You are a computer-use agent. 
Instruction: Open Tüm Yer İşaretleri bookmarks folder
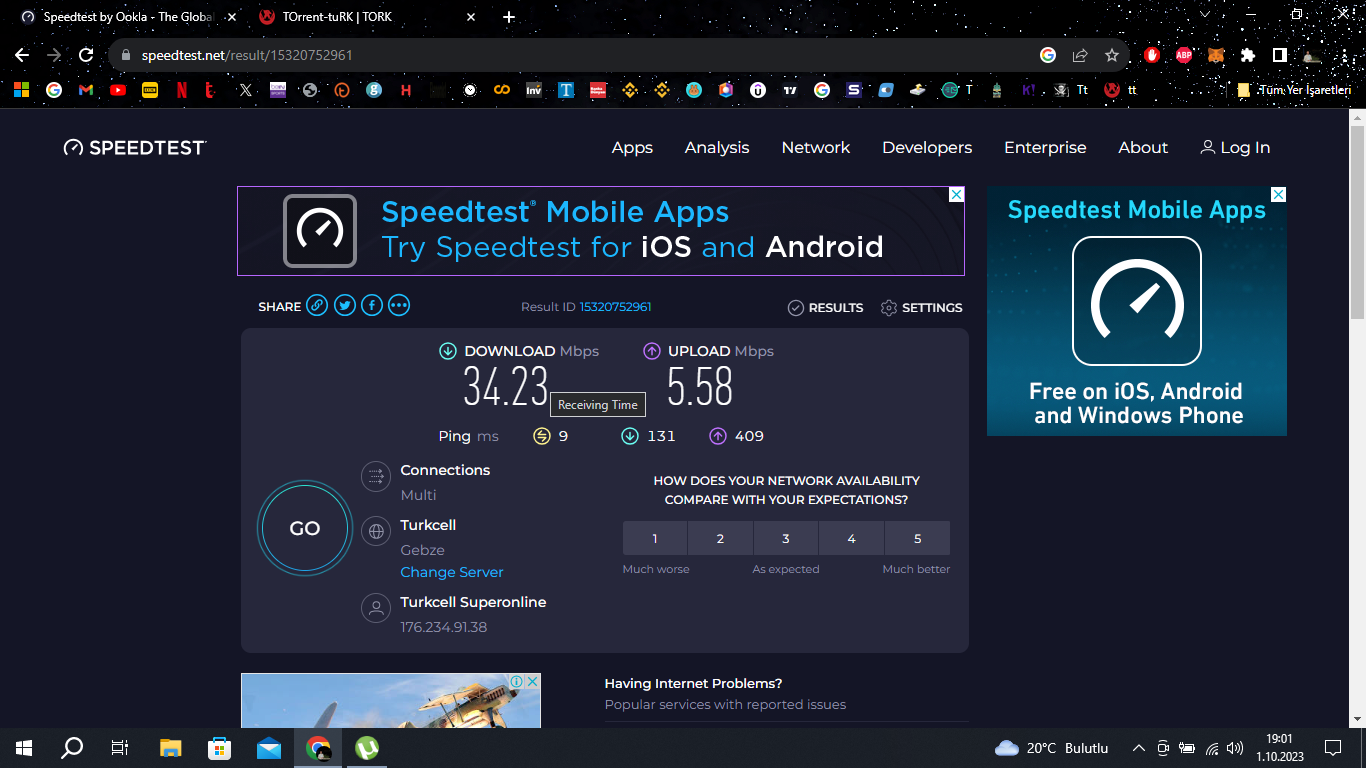click(x=1294, y=90)
